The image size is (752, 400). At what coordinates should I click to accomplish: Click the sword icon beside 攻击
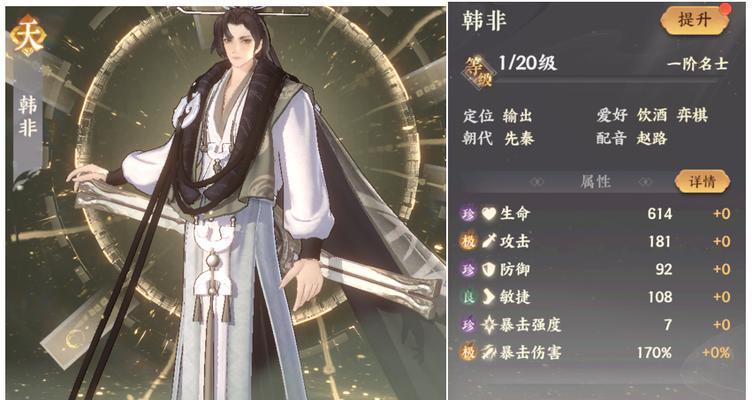[x=489, y=241]
